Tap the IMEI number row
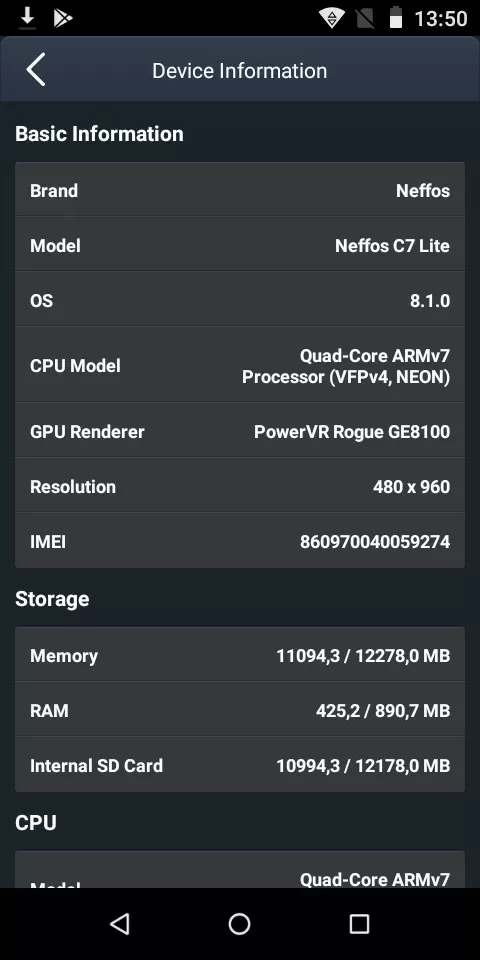The height and width of the screenshot is (960, 480). click(x=240, y=541)
